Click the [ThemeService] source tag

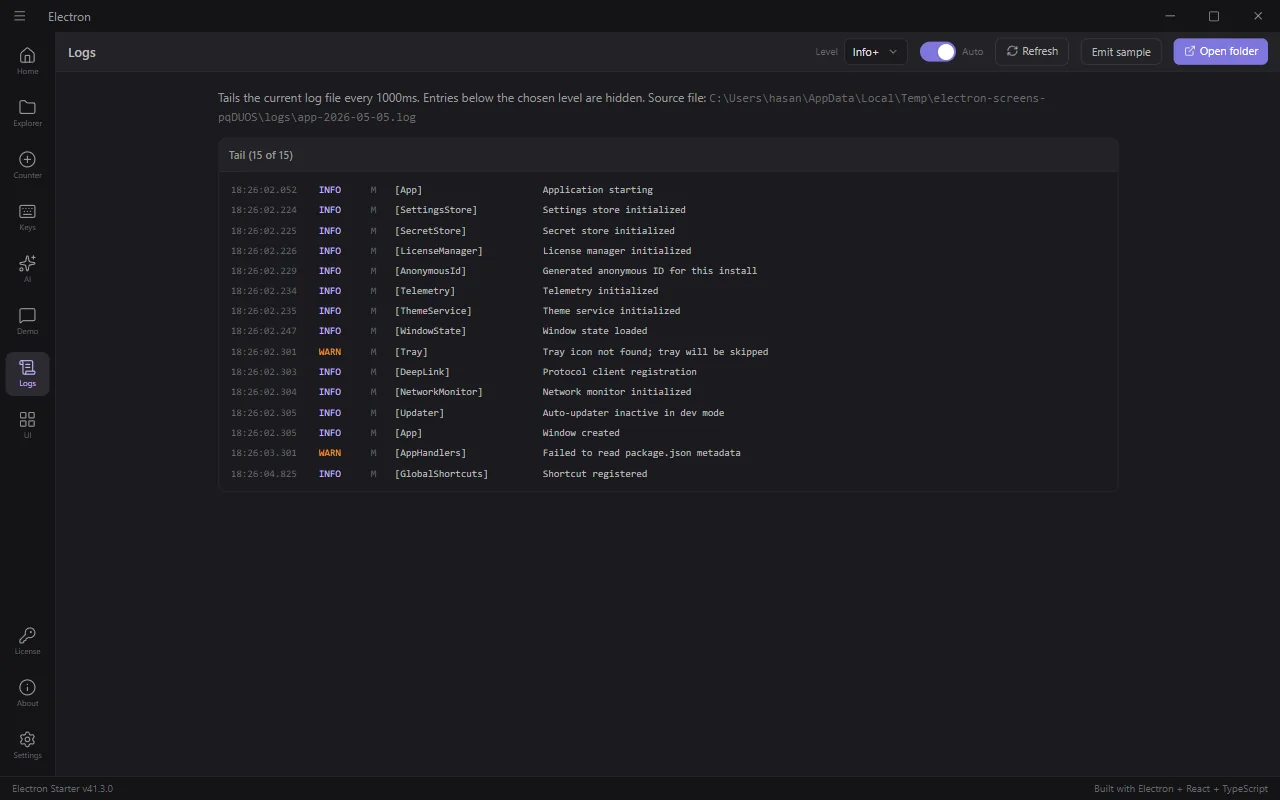coord(433,311)
